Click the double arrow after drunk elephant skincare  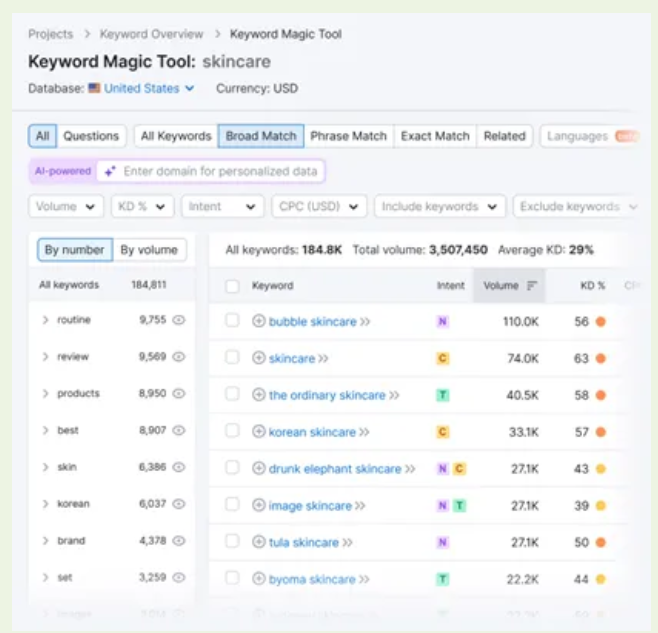point(410,469)
